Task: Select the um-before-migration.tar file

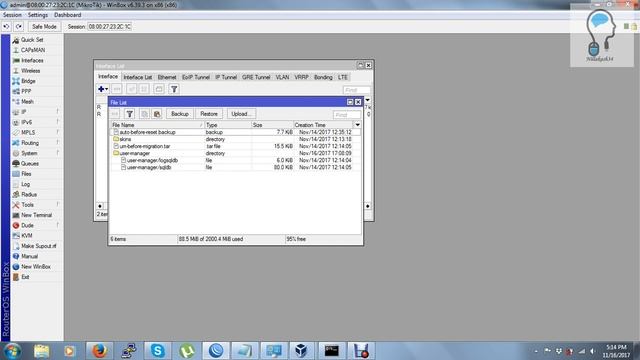Action: [x=235, y=146]
